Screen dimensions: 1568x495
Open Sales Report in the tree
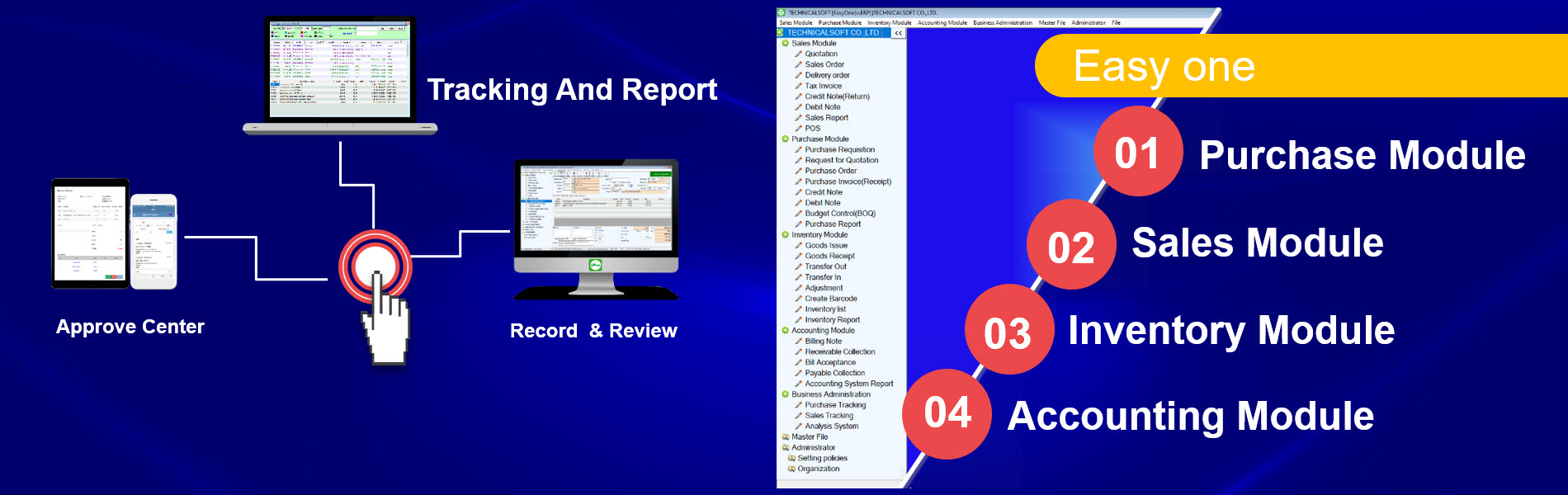coord(826,118)
